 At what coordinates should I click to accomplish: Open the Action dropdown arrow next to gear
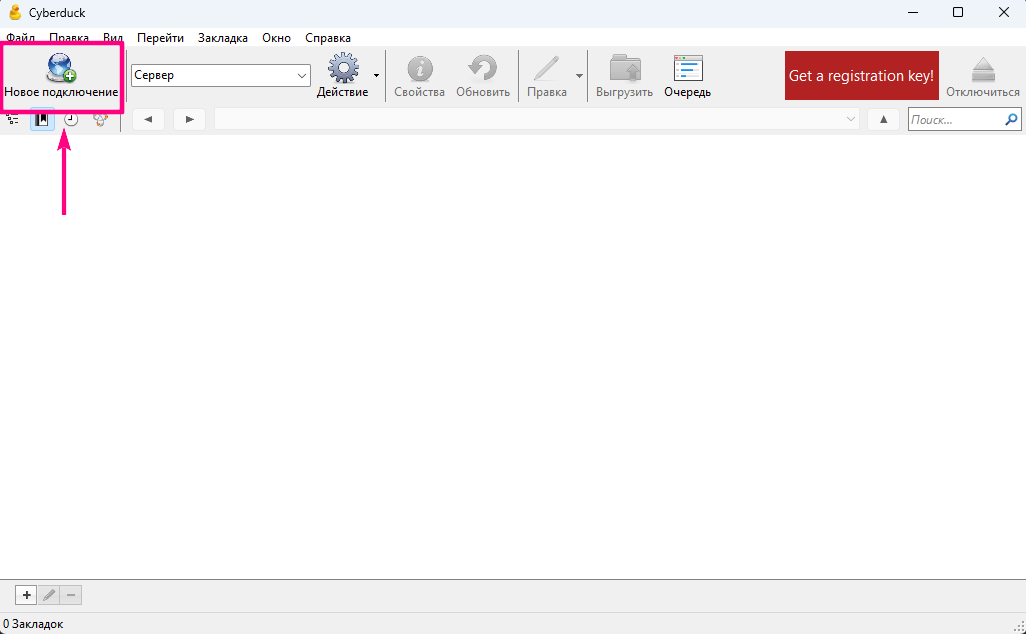coord(376,76)
